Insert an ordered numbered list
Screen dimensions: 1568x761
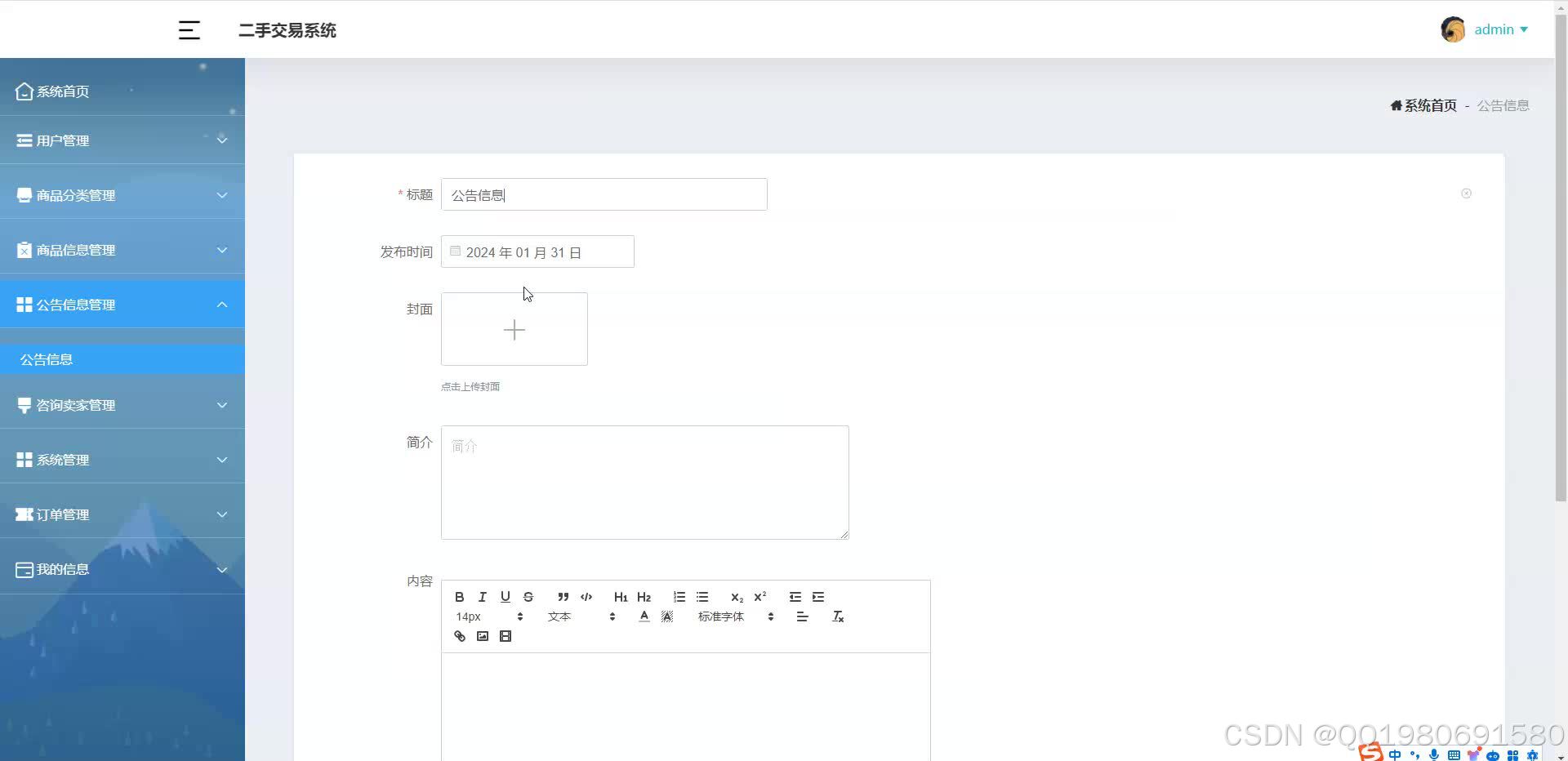click(x=679, y=597)
